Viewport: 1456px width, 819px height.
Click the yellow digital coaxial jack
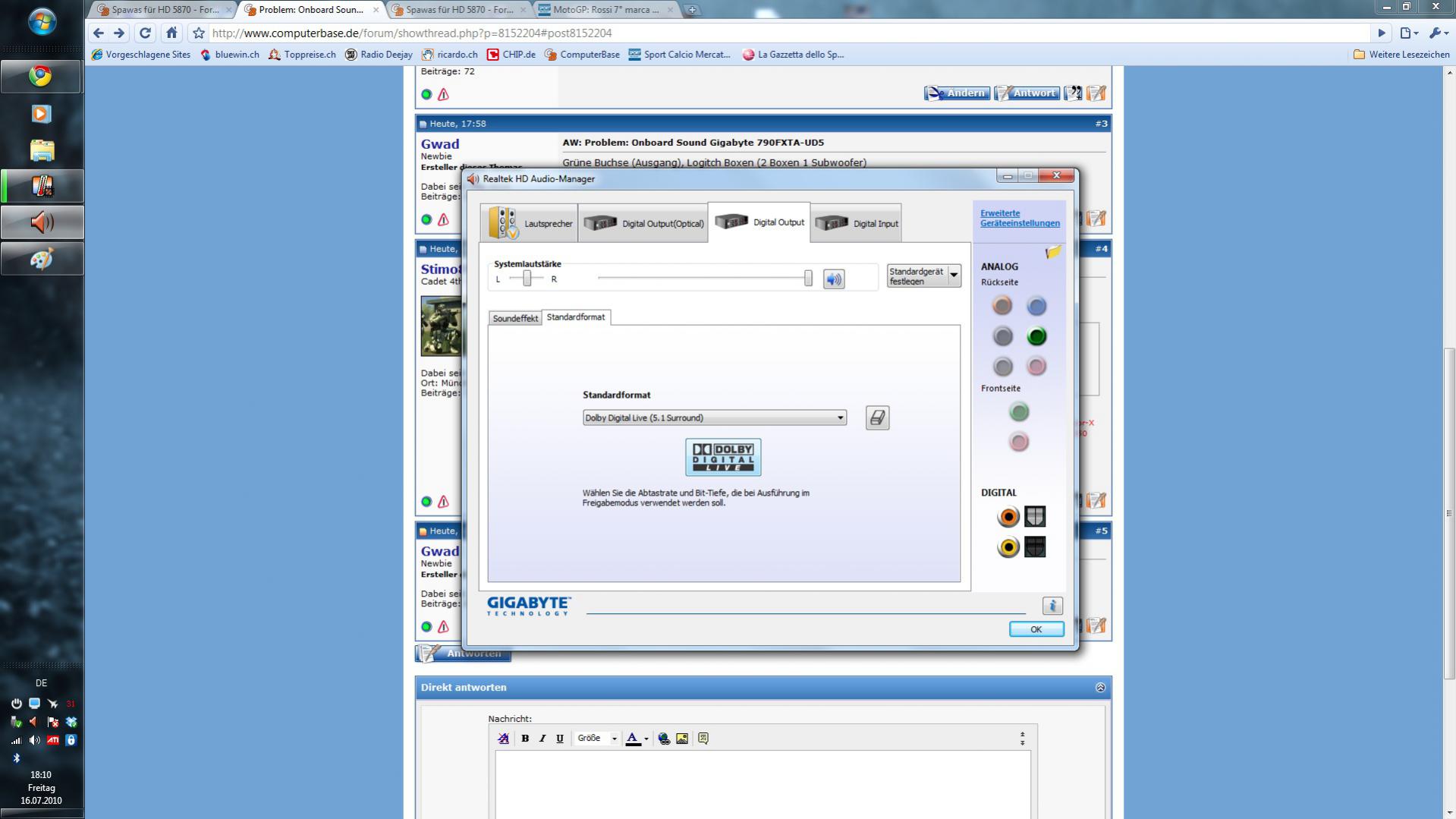tap(1008, 547)
